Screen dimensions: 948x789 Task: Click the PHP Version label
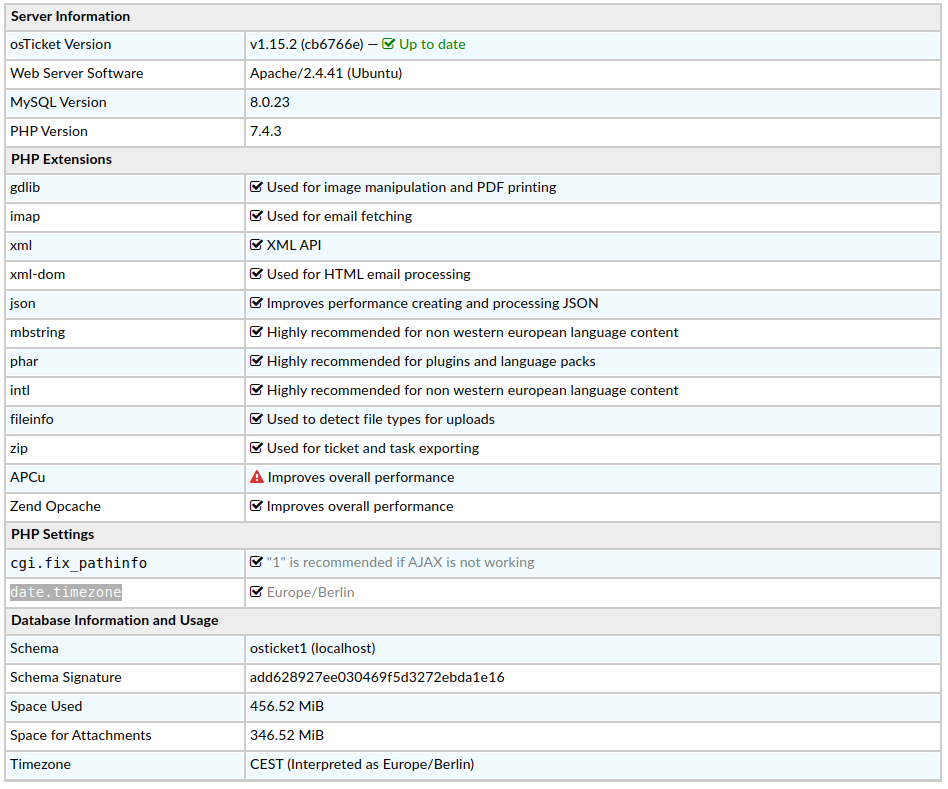[49, 131]
